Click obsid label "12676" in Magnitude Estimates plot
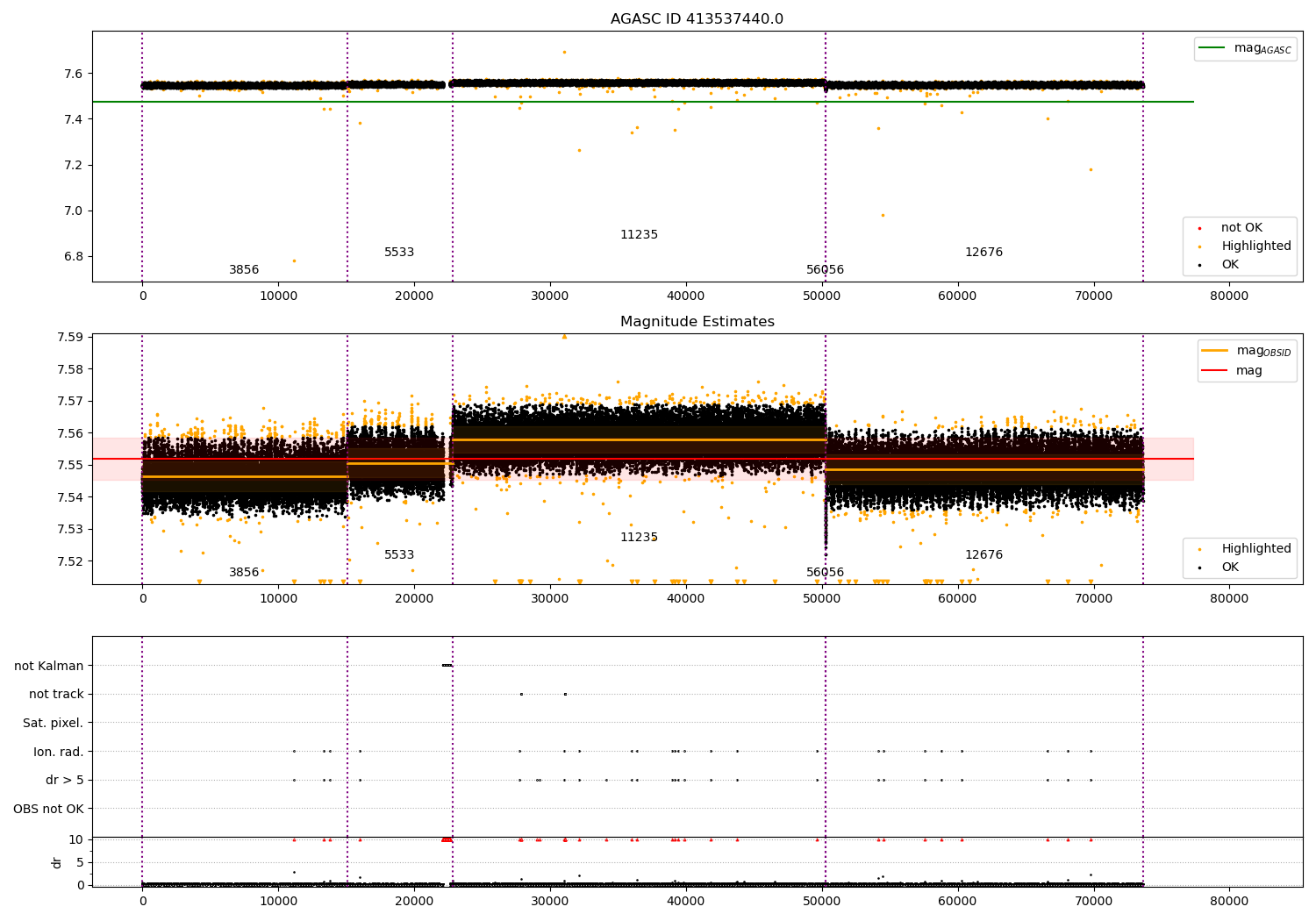The image size is (1316, 921). 983,555
